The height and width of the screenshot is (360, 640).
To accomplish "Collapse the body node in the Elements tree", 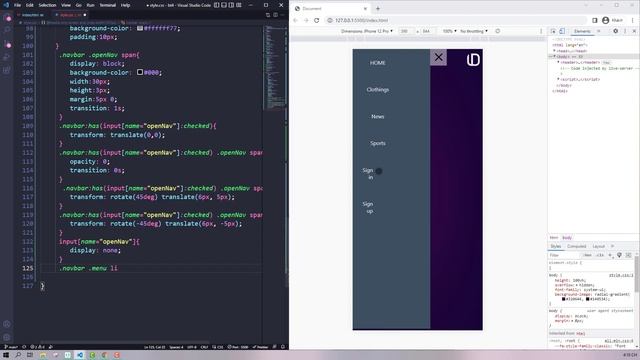I will click(x=554, y=56).
